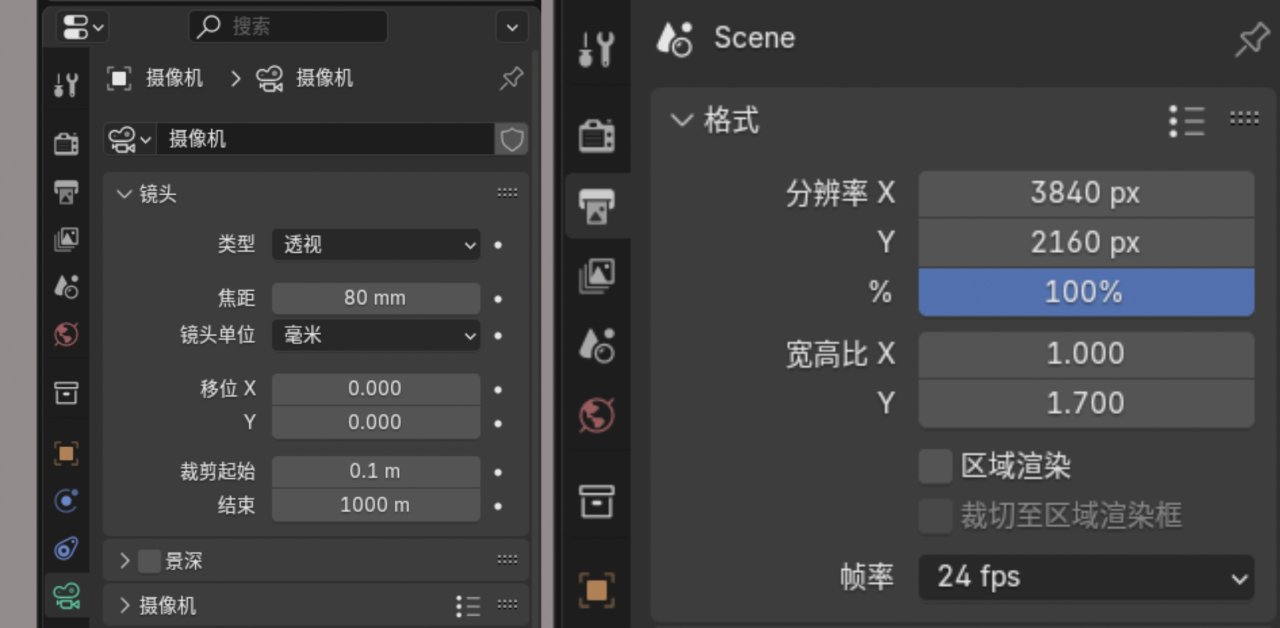Click the 100% resolution scale slider

(1085, 292)
